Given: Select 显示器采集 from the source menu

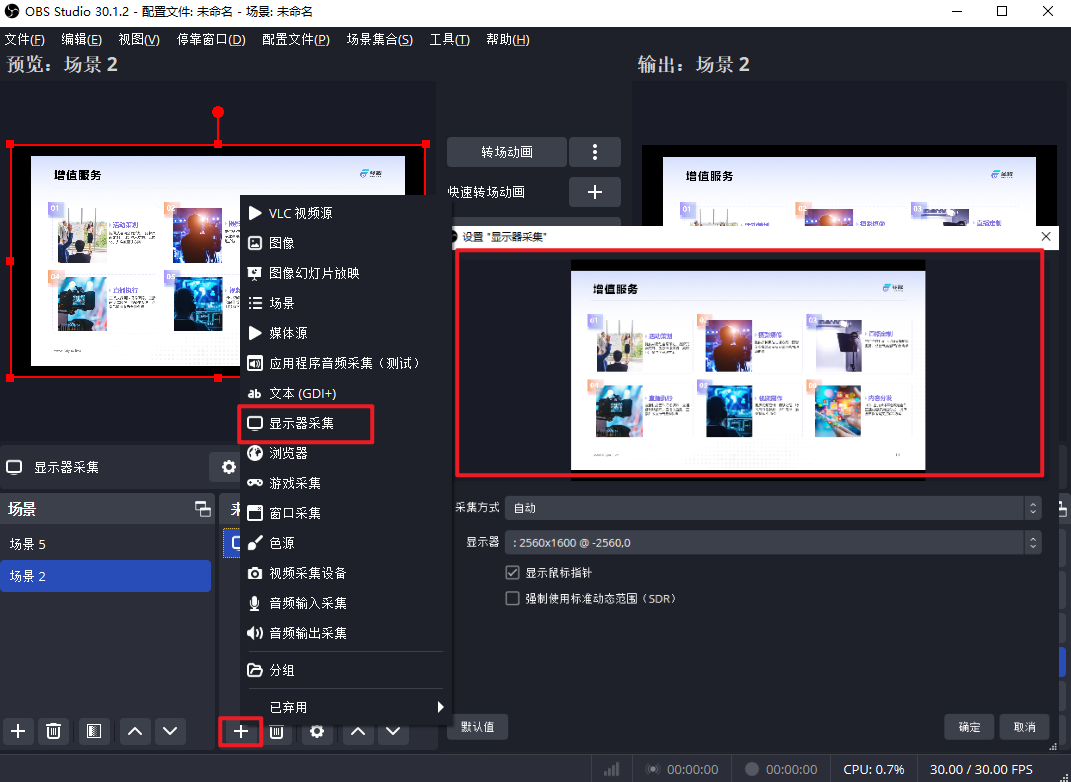Looking at the screenshot, I should (300, 423).
